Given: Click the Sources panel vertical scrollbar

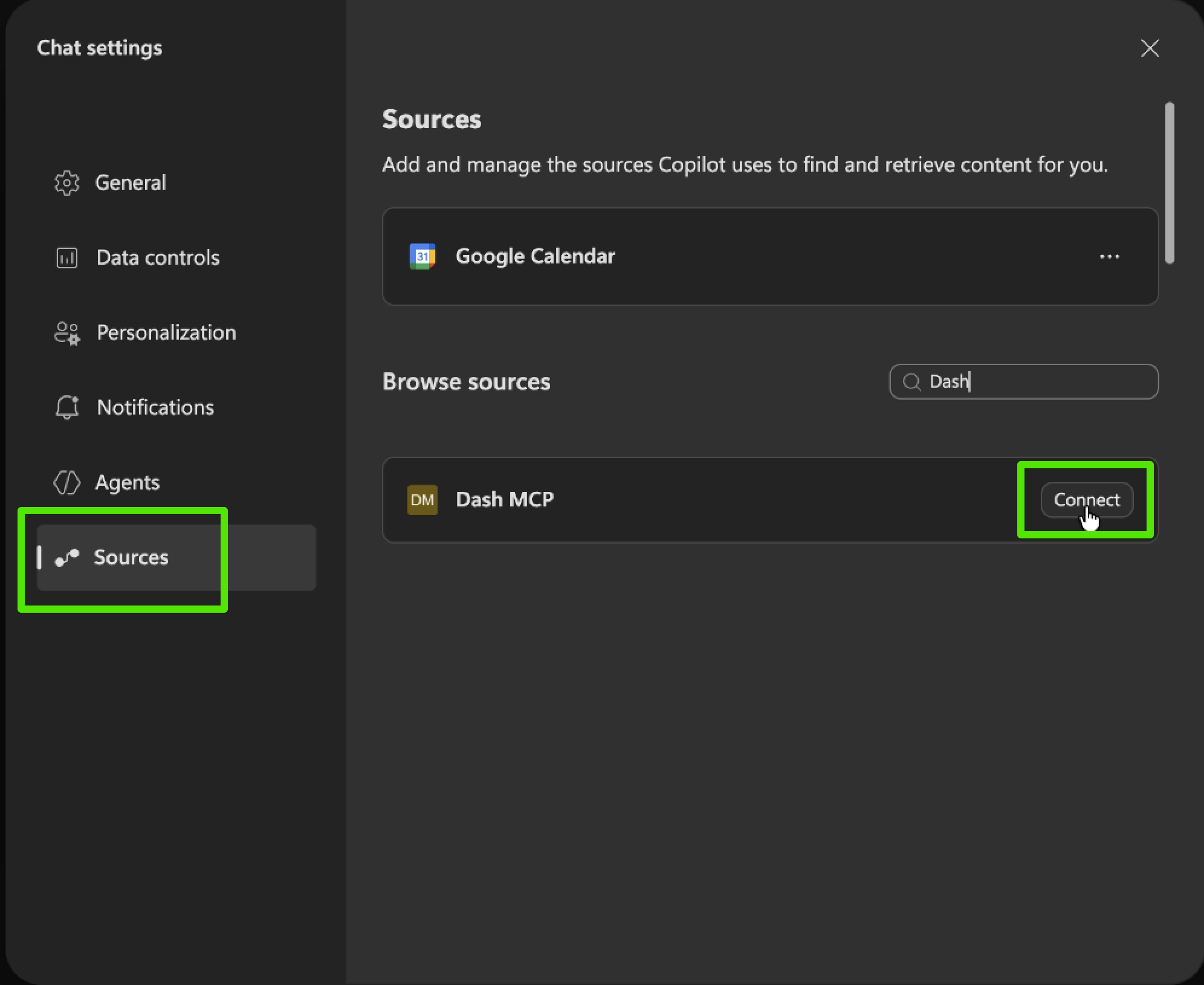Looking at the screenshot, I should point(1170,182).
